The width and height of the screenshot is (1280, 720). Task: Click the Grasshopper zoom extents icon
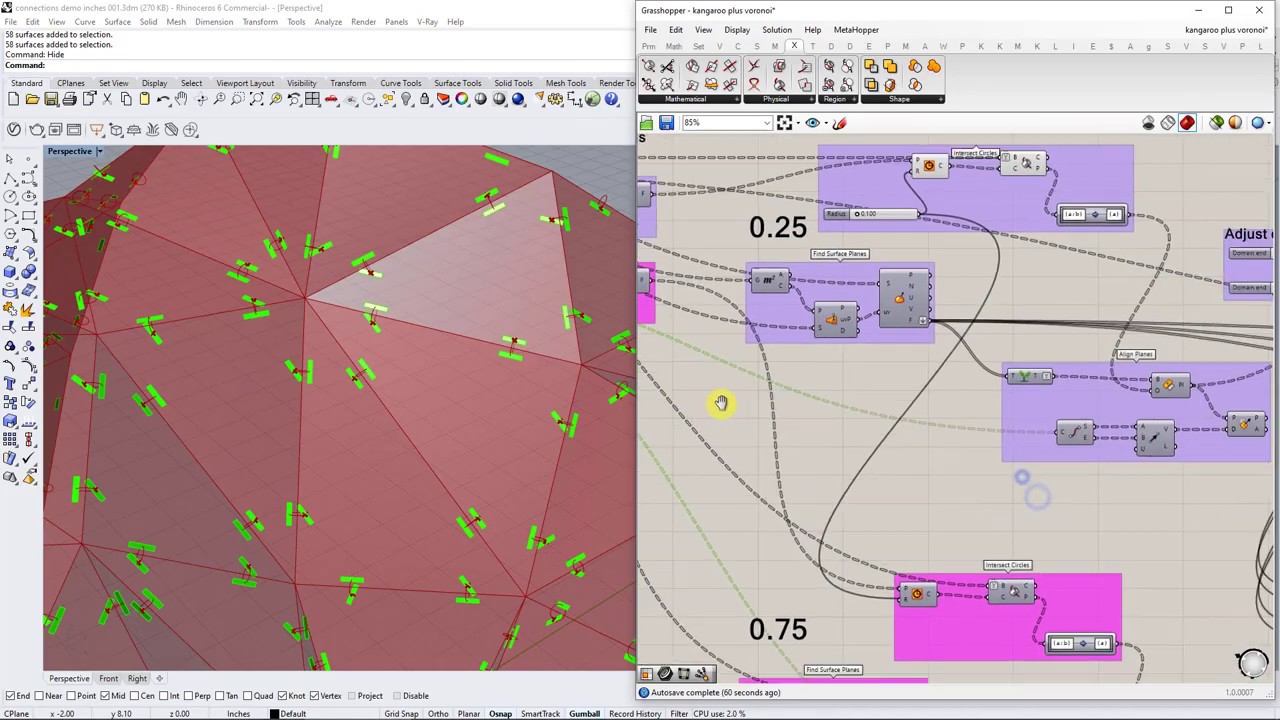(785, 123)
